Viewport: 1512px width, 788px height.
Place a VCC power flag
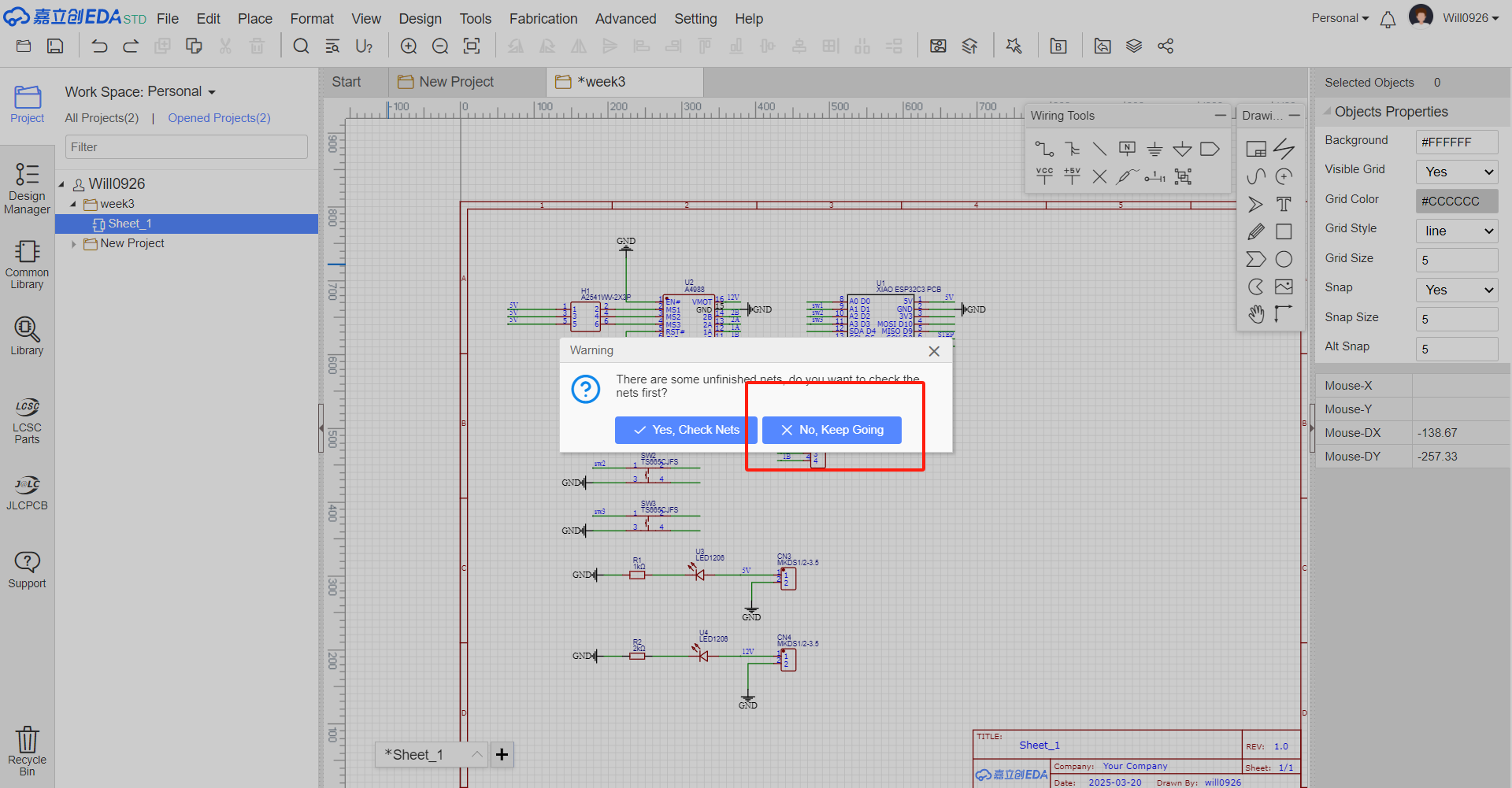pyautogui.click(x=1044, y=176)
